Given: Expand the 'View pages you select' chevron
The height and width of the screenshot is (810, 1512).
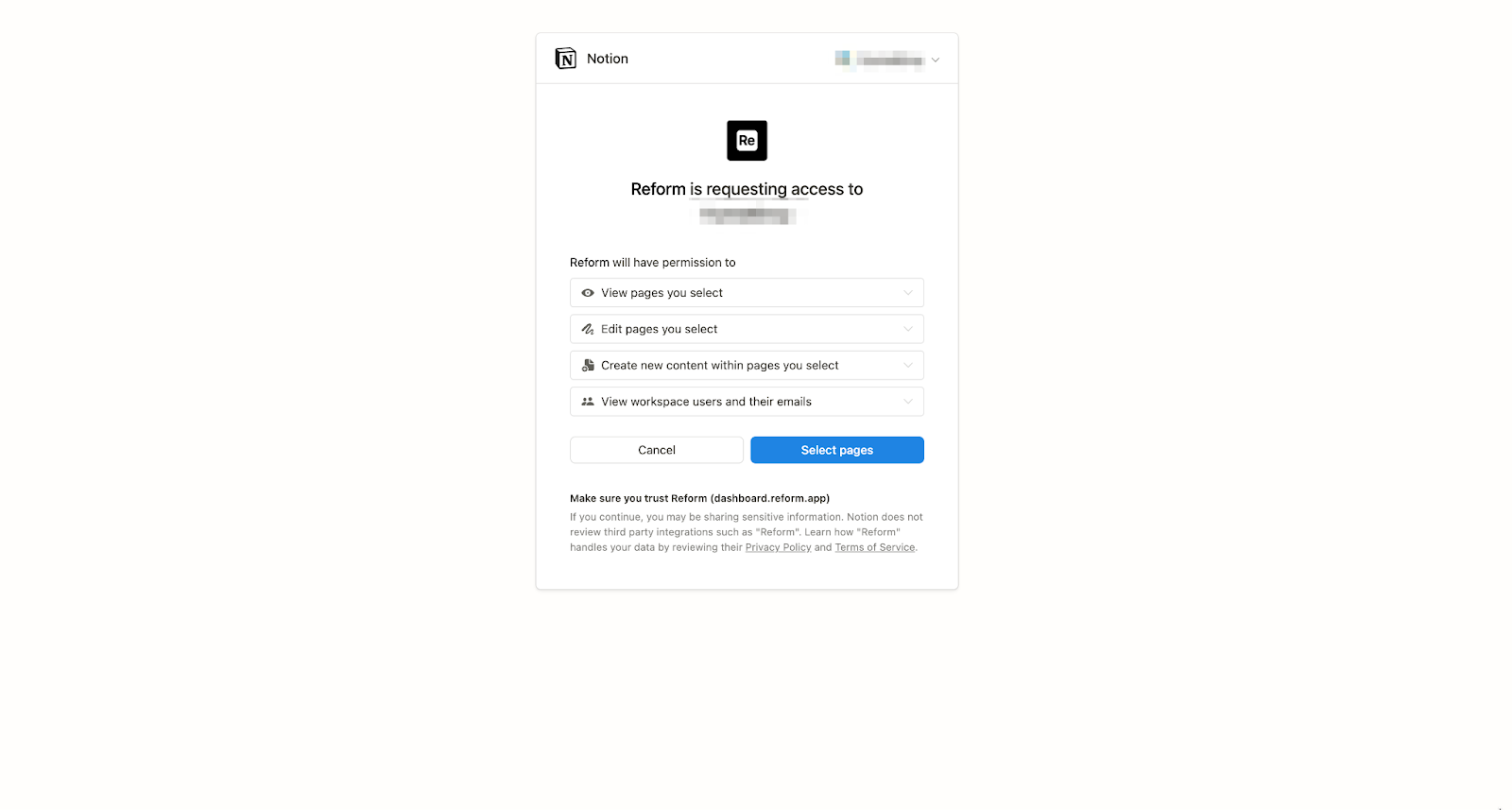Looking at the screenshot, I should point(907,293).
